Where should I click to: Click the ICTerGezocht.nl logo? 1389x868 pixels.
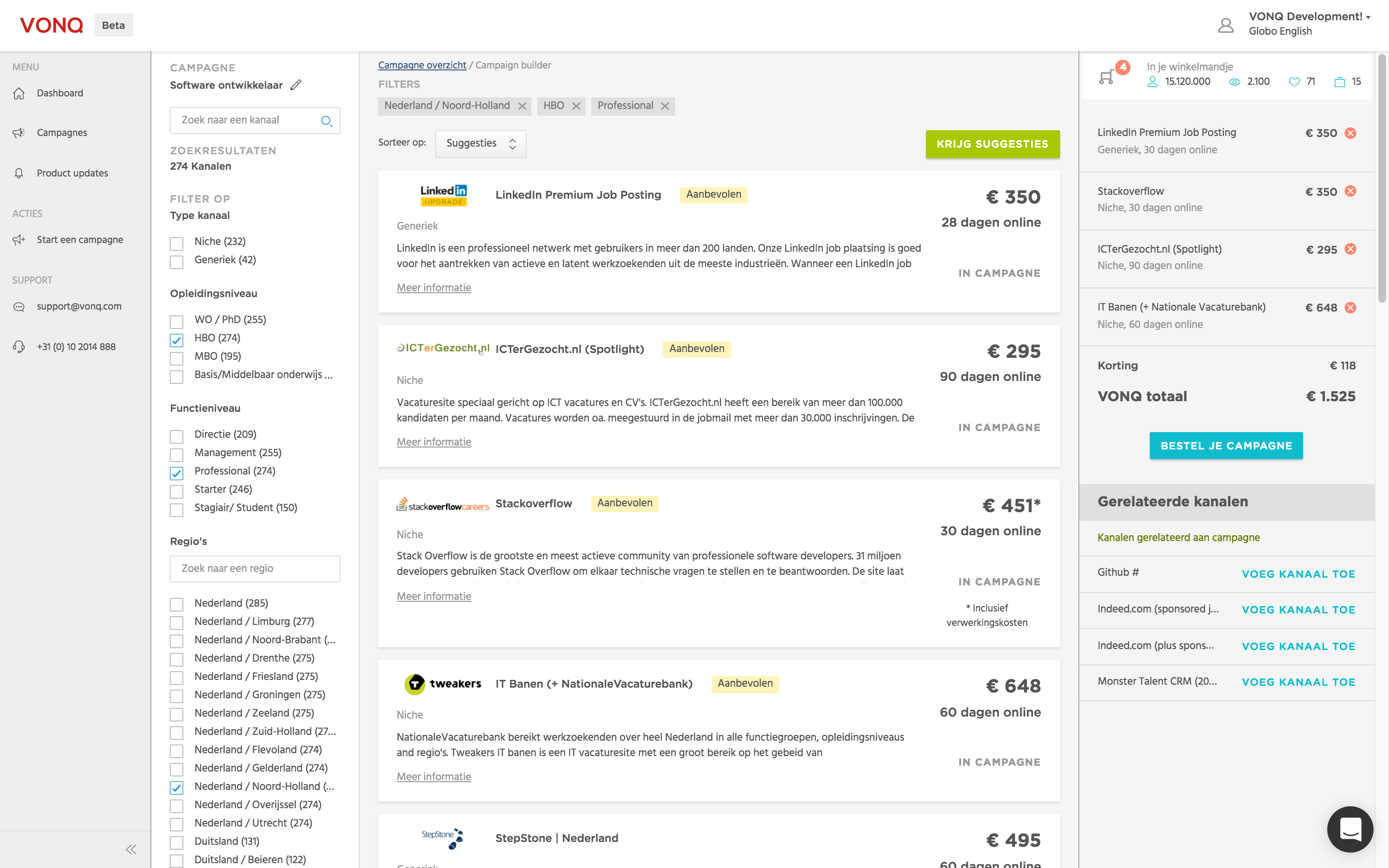pos(443,349)
